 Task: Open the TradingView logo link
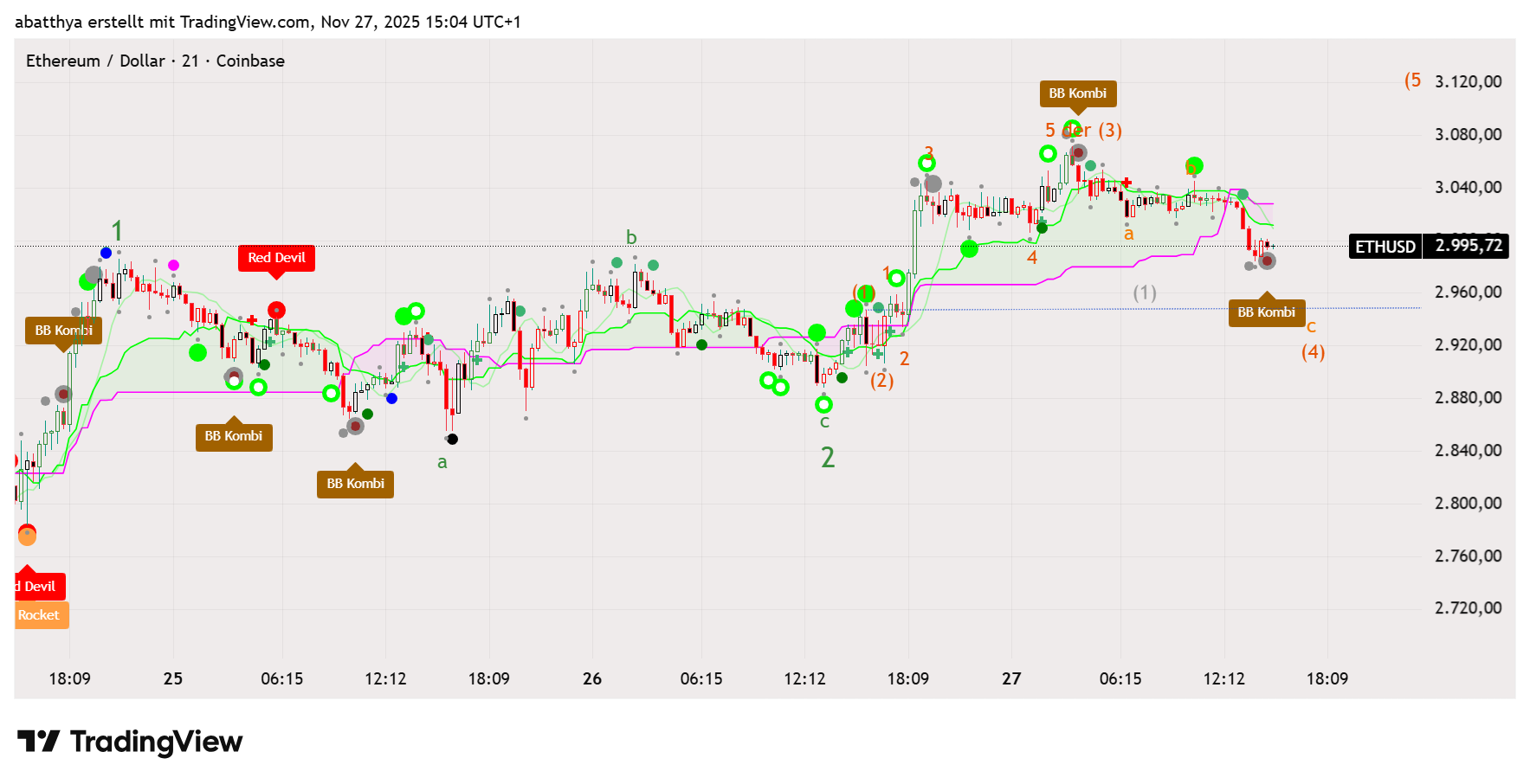[x=130, y=742]
